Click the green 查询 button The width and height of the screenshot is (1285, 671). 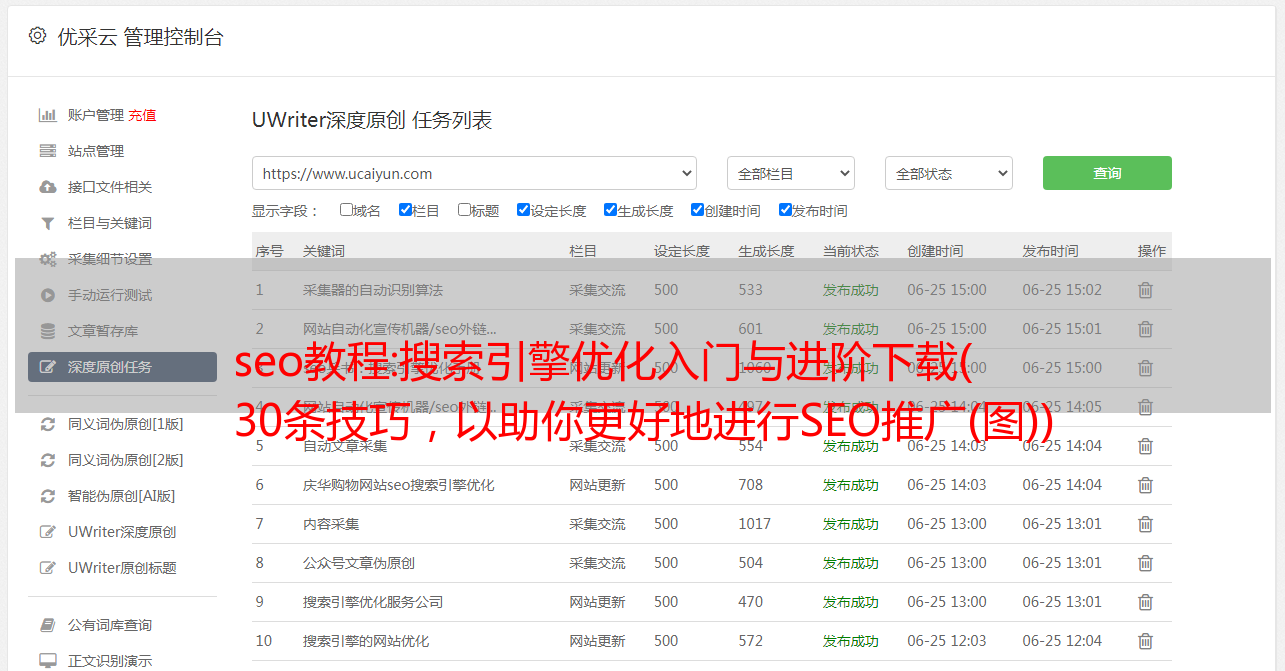[x=1107, y=173]
